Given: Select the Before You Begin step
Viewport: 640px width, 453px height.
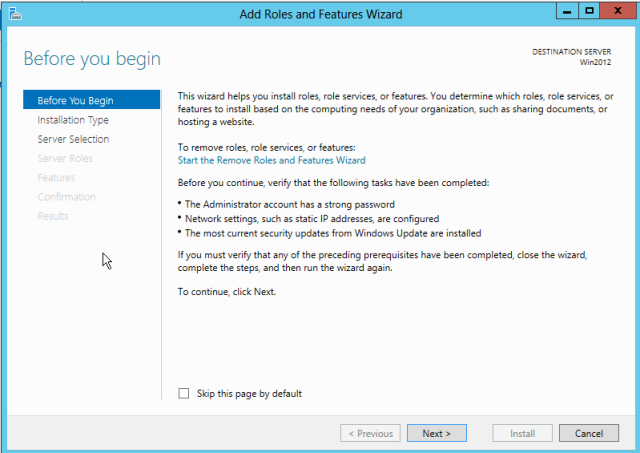Looking at the screenshot, I should (x=75, y=100).
